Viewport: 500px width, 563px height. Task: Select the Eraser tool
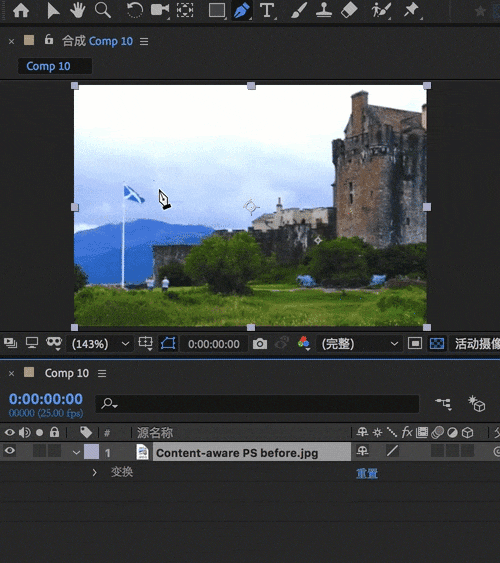coord(349,10)
